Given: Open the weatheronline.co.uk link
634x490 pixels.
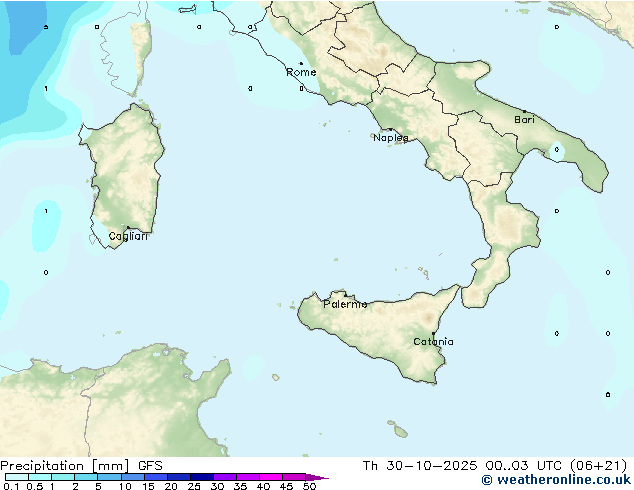Looking at the screenshot, I should pos(556,480).
